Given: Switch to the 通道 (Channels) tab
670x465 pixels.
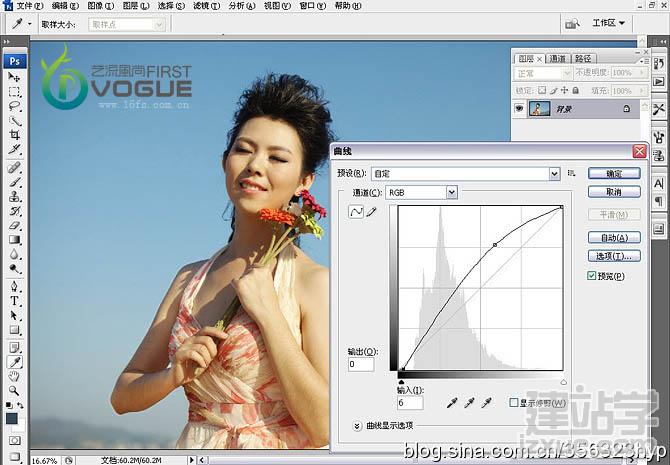Looking at the screenshot, I should [x=557, y=59].
